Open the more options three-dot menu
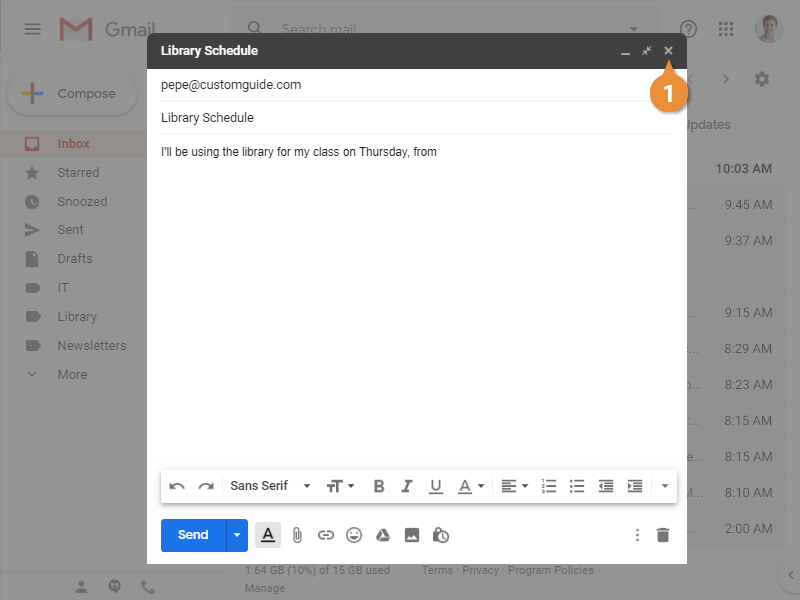800x600 pixels. (x=637, y=535)
